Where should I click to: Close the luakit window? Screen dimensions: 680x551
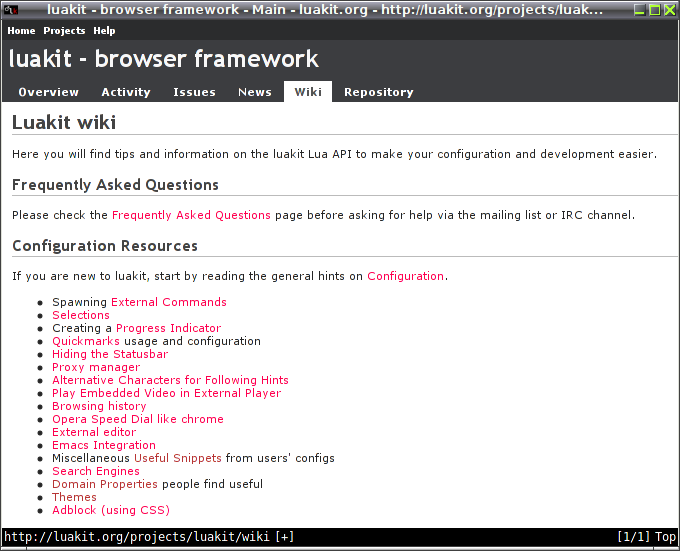coord(670,10)
